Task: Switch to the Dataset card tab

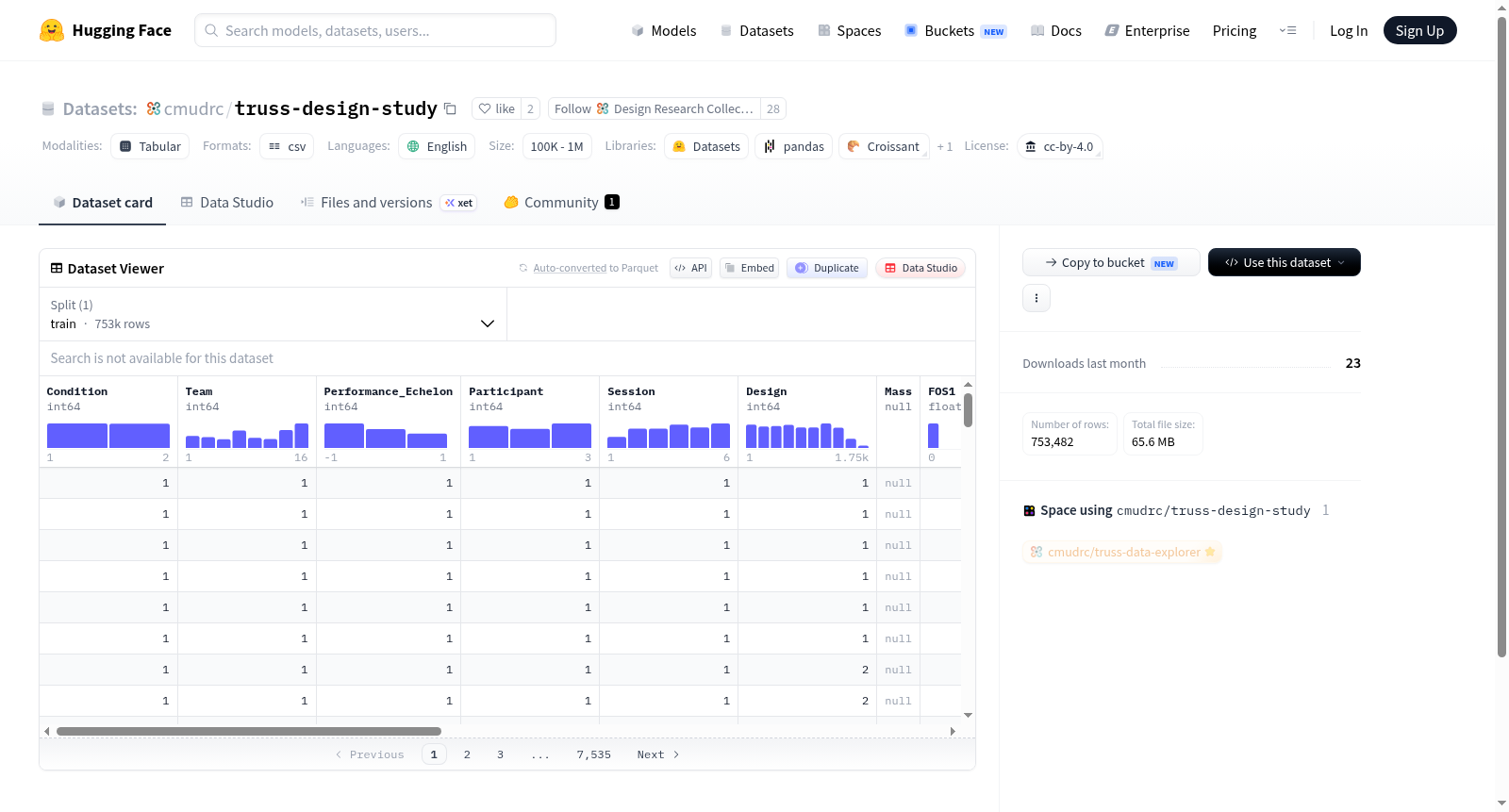Action: pyautogui.click(x=102, y=203)
